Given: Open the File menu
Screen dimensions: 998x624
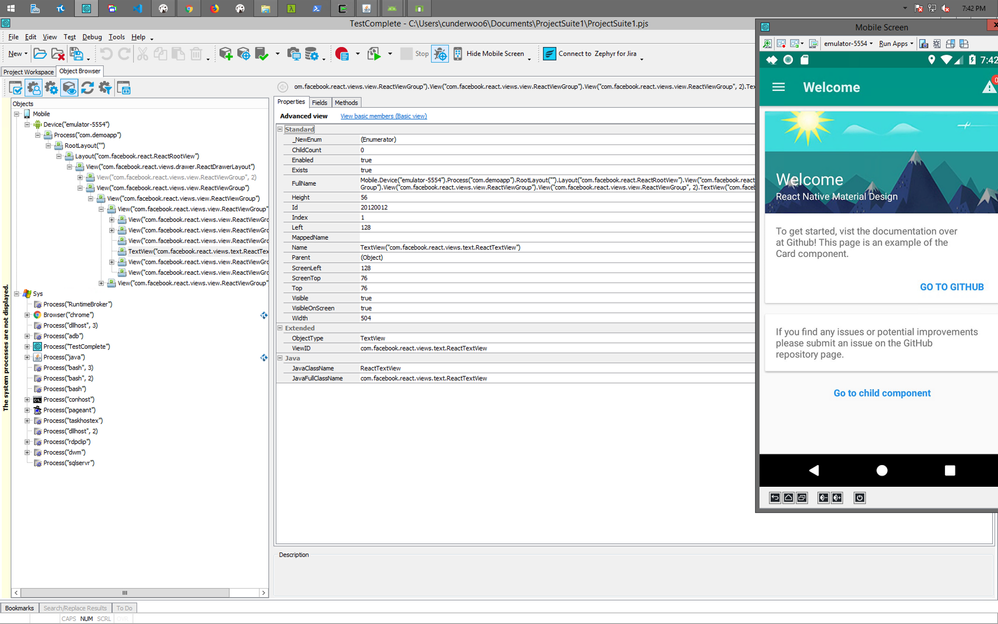Looking at the screenshot, I should coord(13,37).
